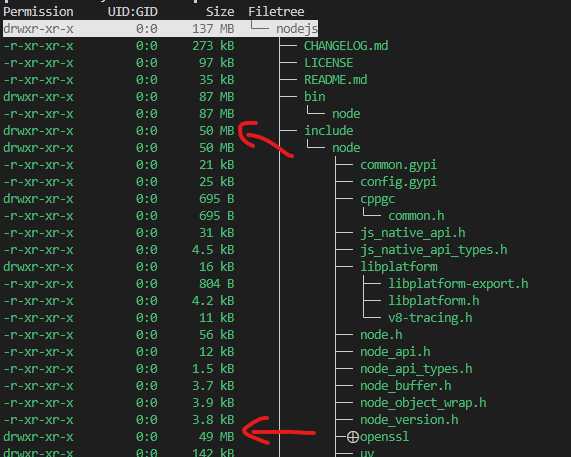
Task: Collapse the cppgc folder
Action: [x=378, y=199]
